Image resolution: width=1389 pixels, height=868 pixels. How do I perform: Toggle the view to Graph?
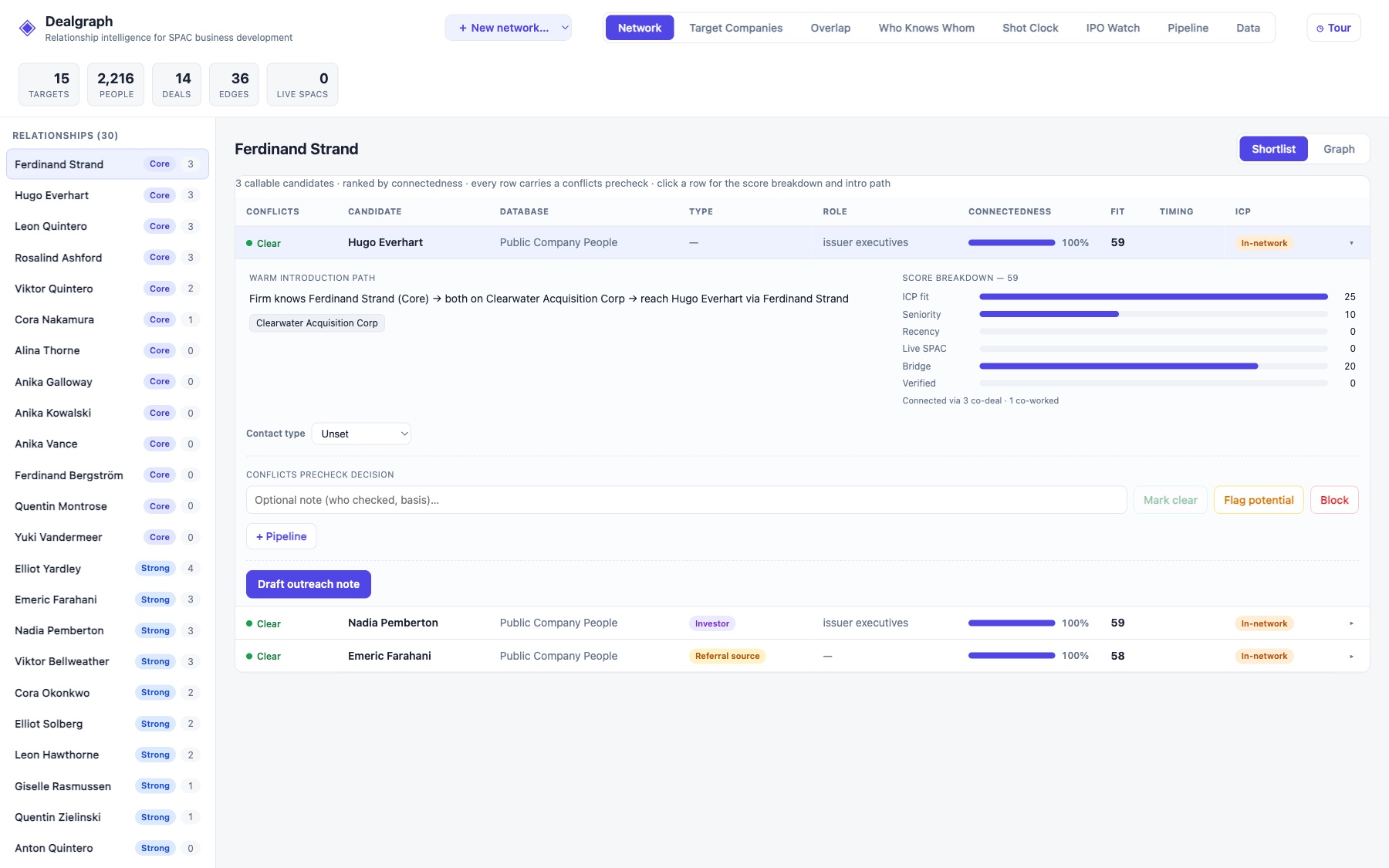click(x=1339, y=149)
